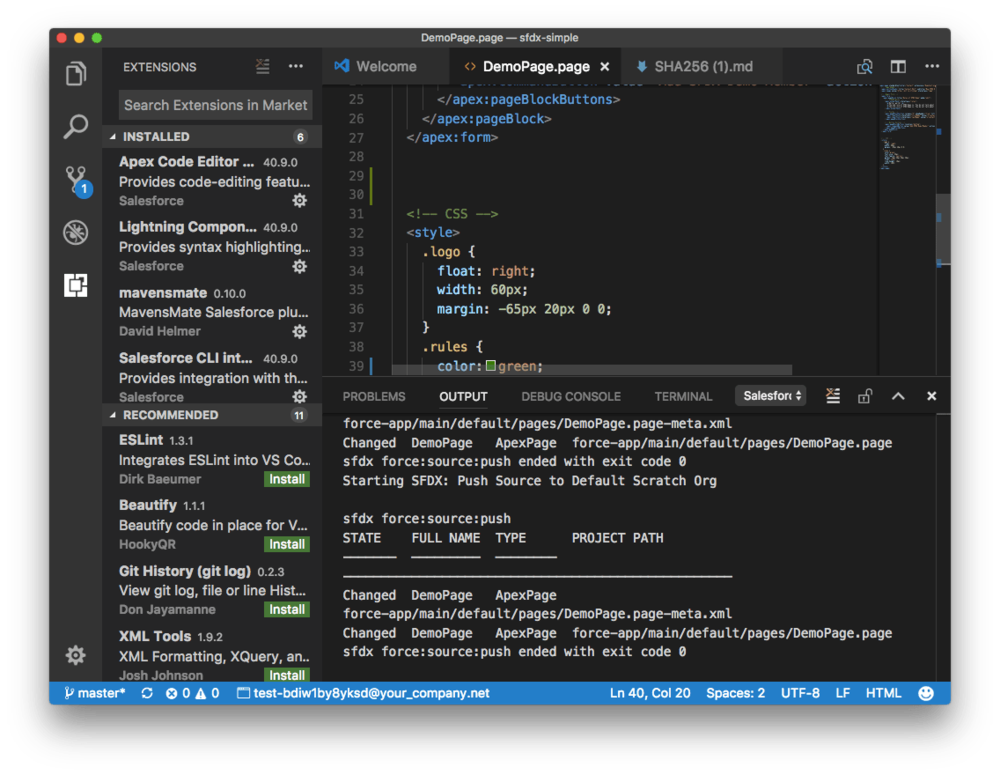Clear extensions search results icon
Image resolution: width=1000 pixels, height=775 pixels.
[x=262, y=66]
